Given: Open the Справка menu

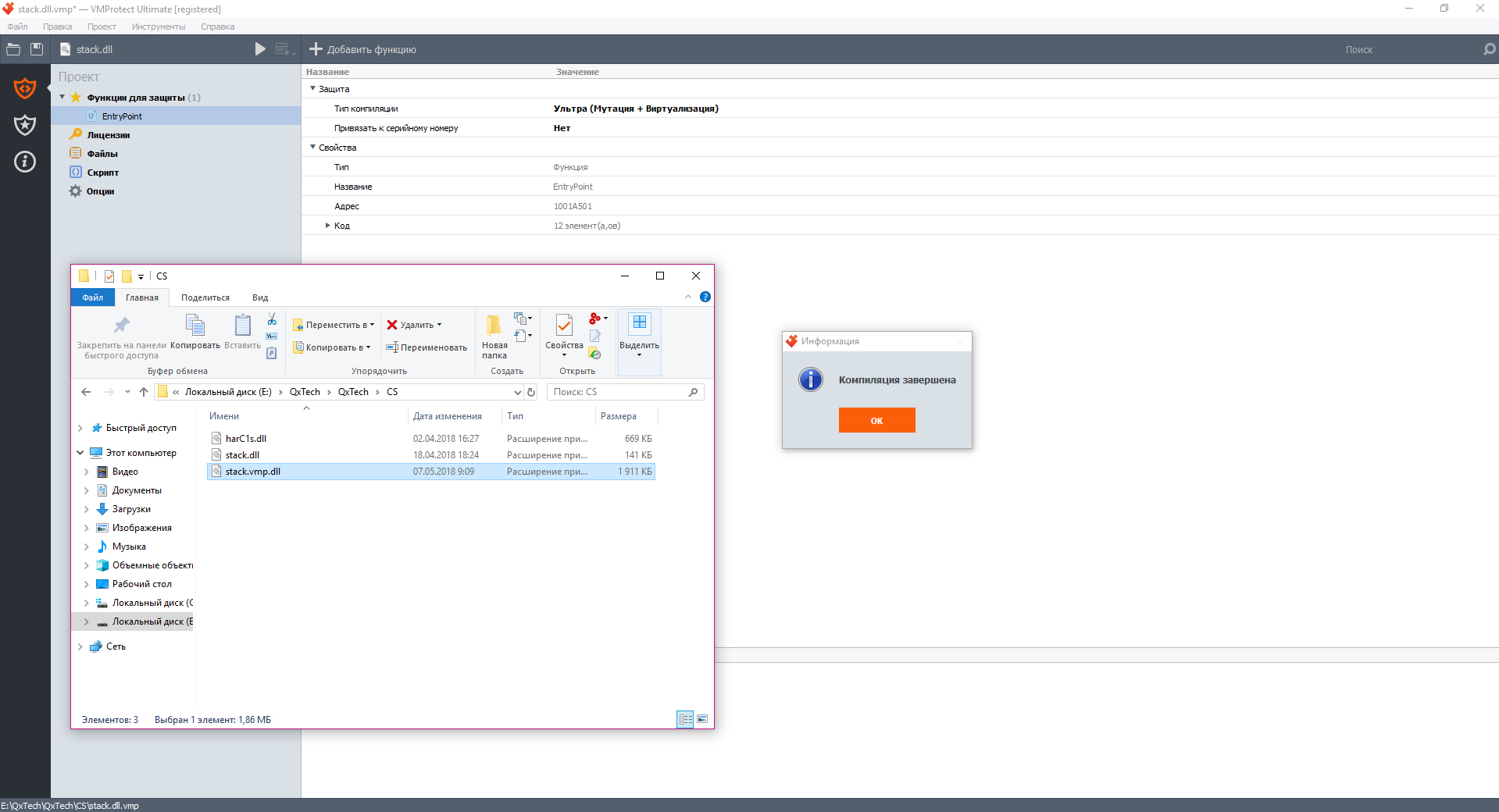Looking at the screenshot, I should click(217, 27).
